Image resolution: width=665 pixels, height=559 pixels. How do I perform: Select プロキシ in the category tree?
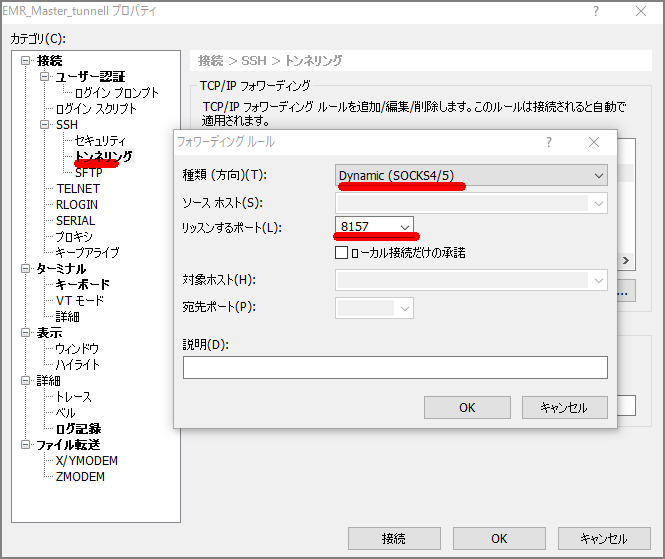tap(75, 237)
